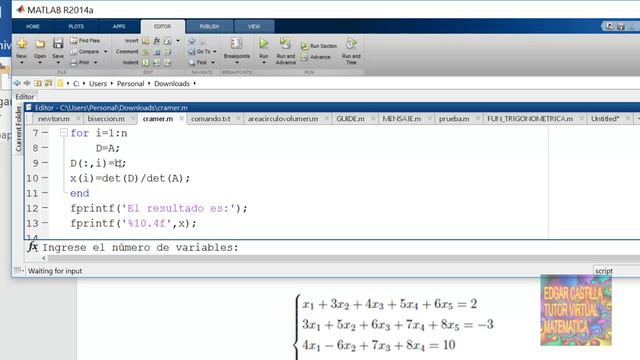Switch to the HOME ribbon tab
Screen dimensions: 640x360
[33, 27]
